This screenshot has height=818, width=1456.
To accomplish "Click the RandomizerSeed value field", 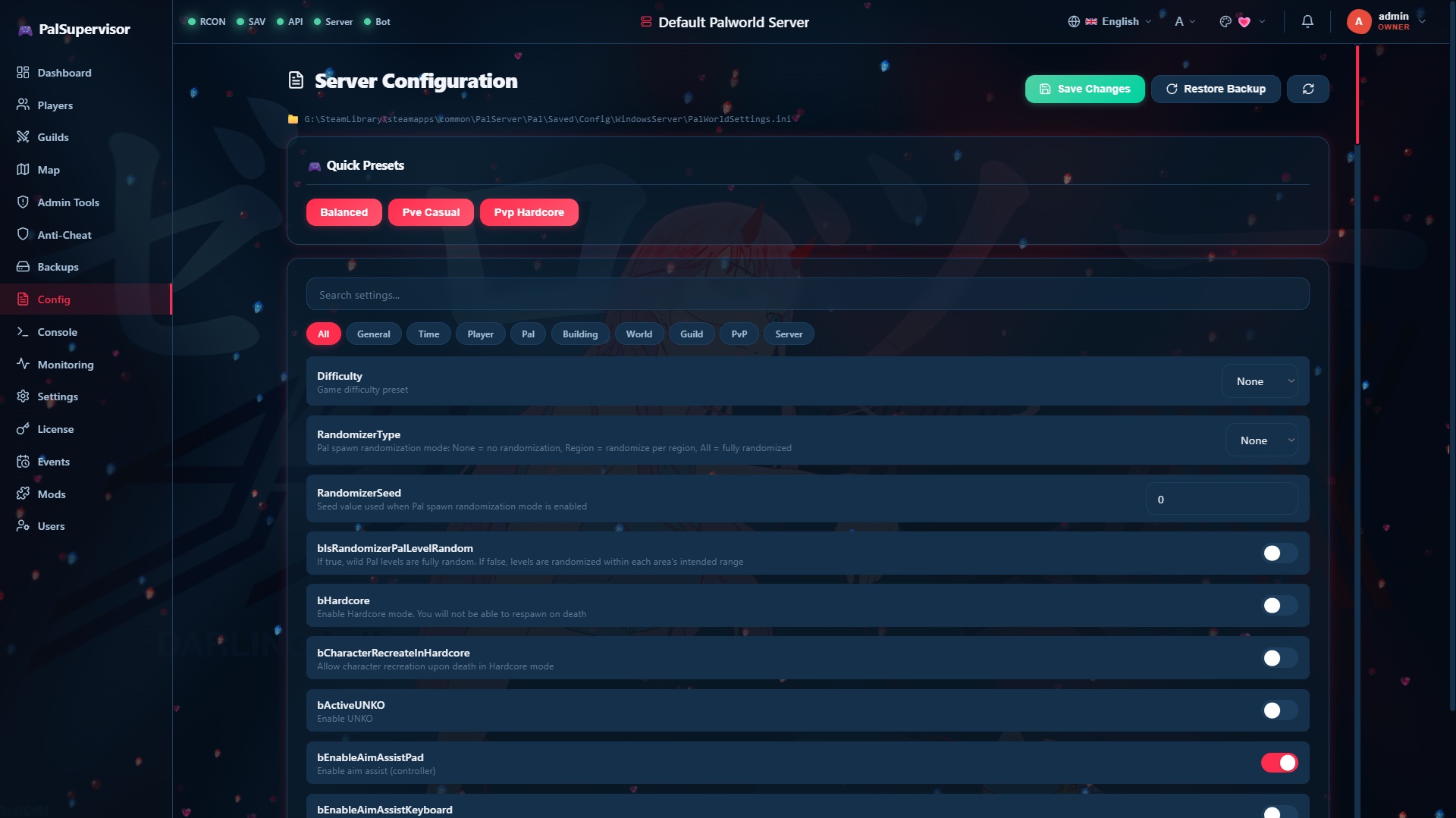I will point(1222,499).
